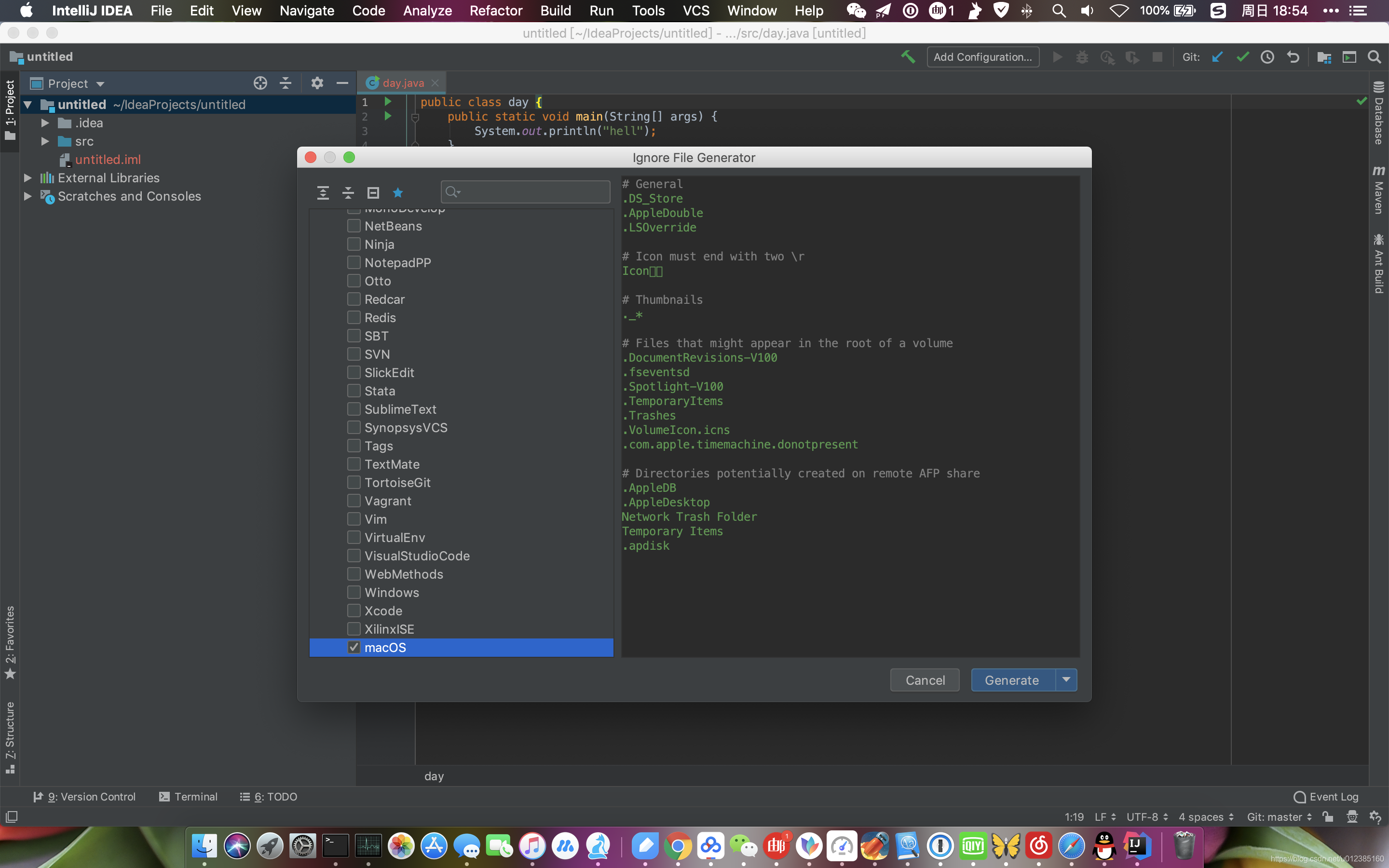Open Git show history clock icon
The height and width of the screenshot is (868, 1389).
[1267, 57]
